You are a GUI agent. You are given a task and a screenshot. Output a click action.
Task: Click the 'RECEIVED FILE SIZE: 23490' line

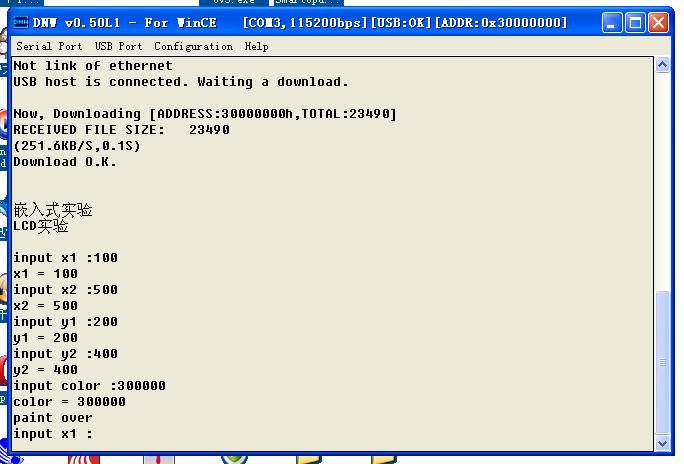121,130
